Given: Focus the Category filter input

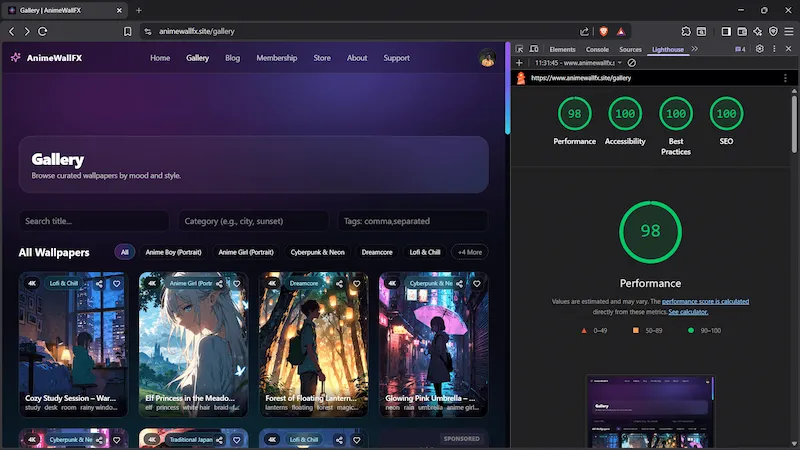Looking at the screenshot, I should 254,221.
